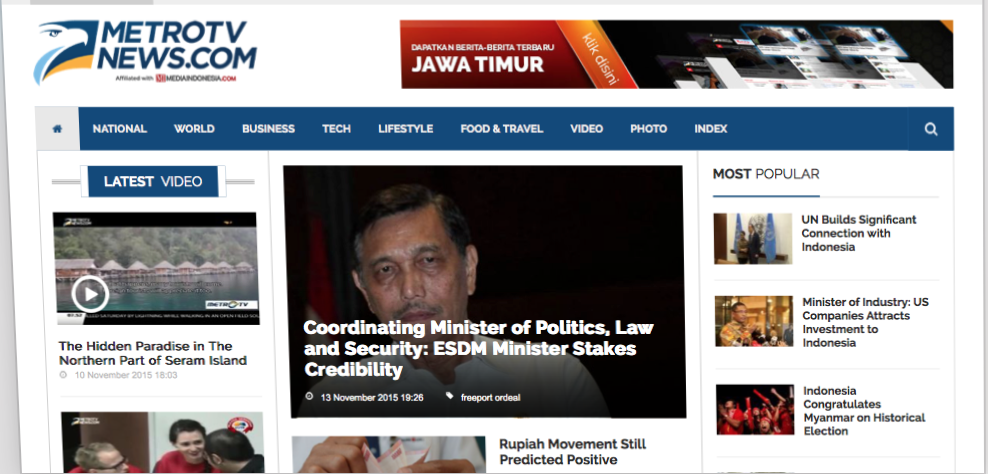Click the home icon in navigation bar
Image resolution: width=988 pixels, height=474 pixels.
coord(57,129)
